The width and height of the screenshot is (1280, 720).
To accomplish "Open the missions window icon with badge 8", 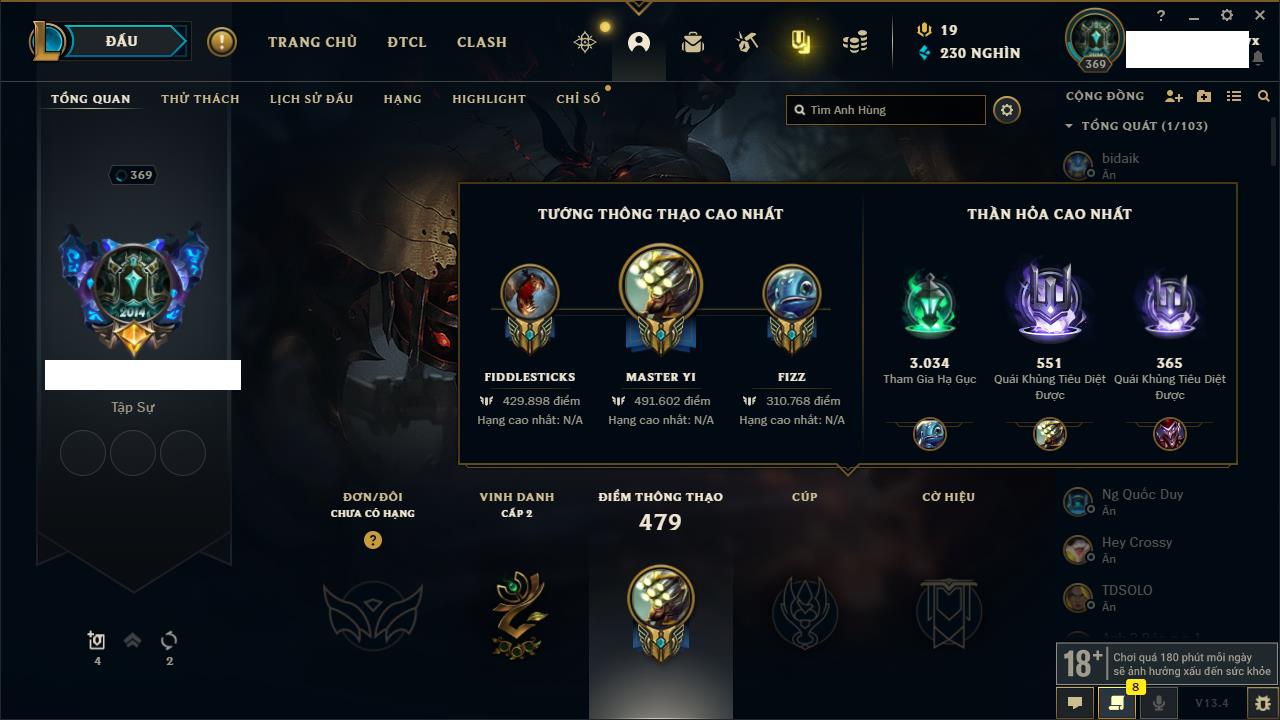I will pyautogui.click(x=1117, y=703).
